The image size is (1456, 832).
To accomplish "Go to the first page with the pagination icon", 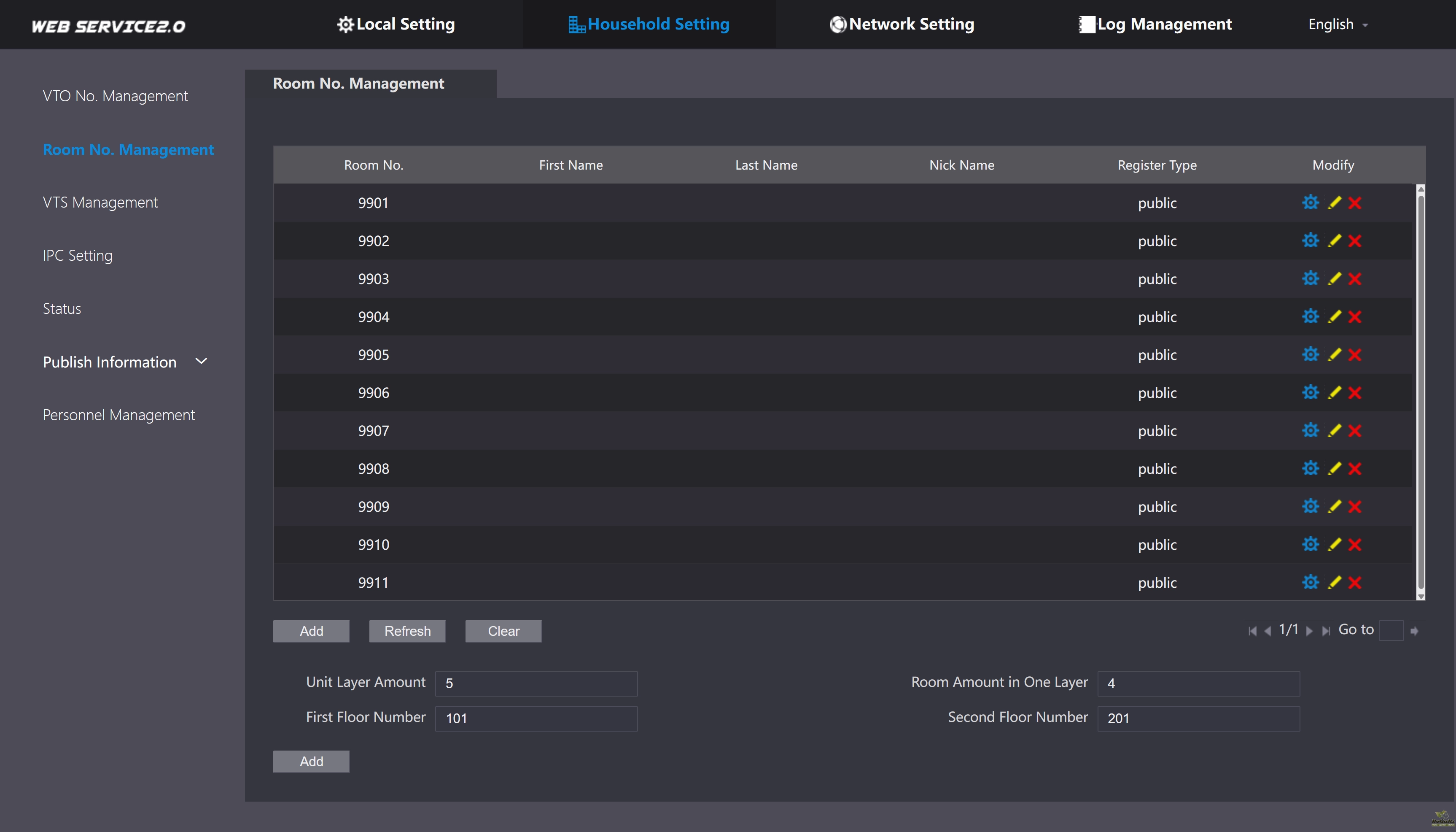I will (1252, 631).
